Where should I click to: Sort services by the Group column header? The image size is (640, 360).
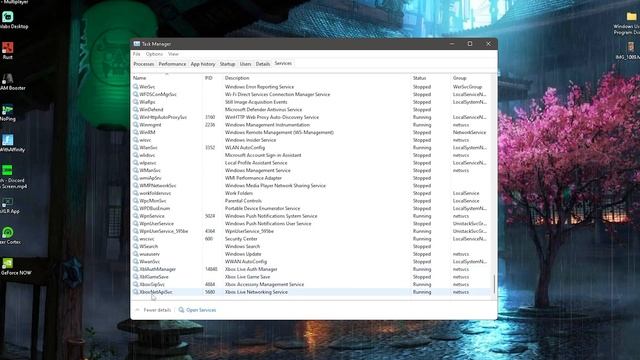(471, 78)
